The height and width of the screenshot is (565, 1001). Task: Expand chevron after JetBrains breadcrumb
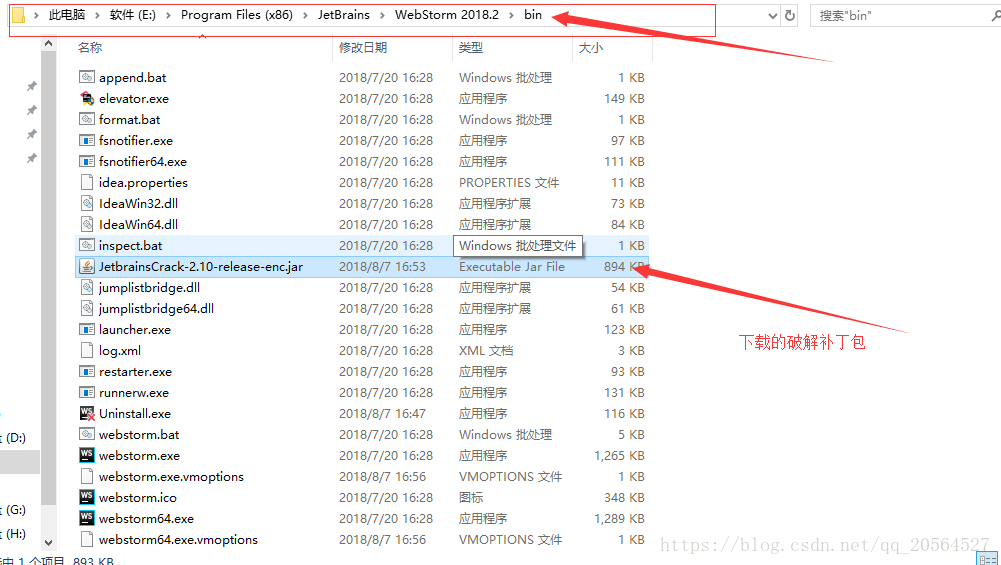pyautogui.click(x=382, y=15)
